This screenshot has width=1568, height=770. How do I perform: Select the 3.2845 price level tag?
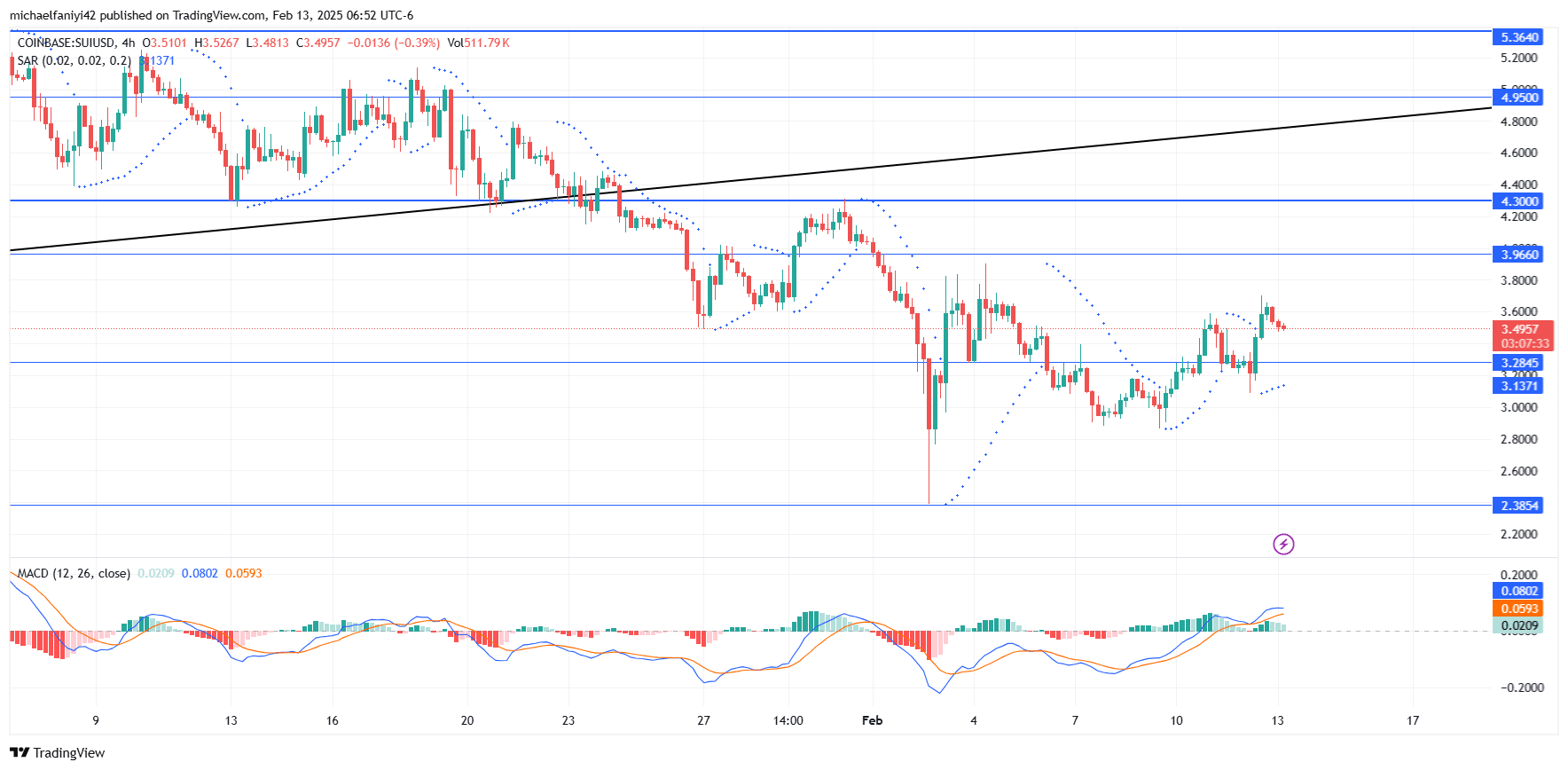(x=1518, y=363)
